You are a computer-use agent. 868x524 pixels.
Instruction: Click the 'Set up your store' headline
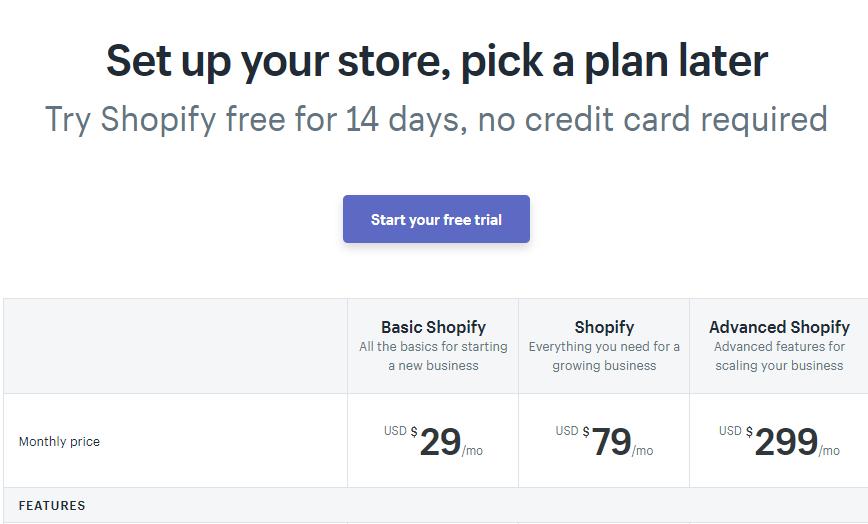tap(436, 61)
